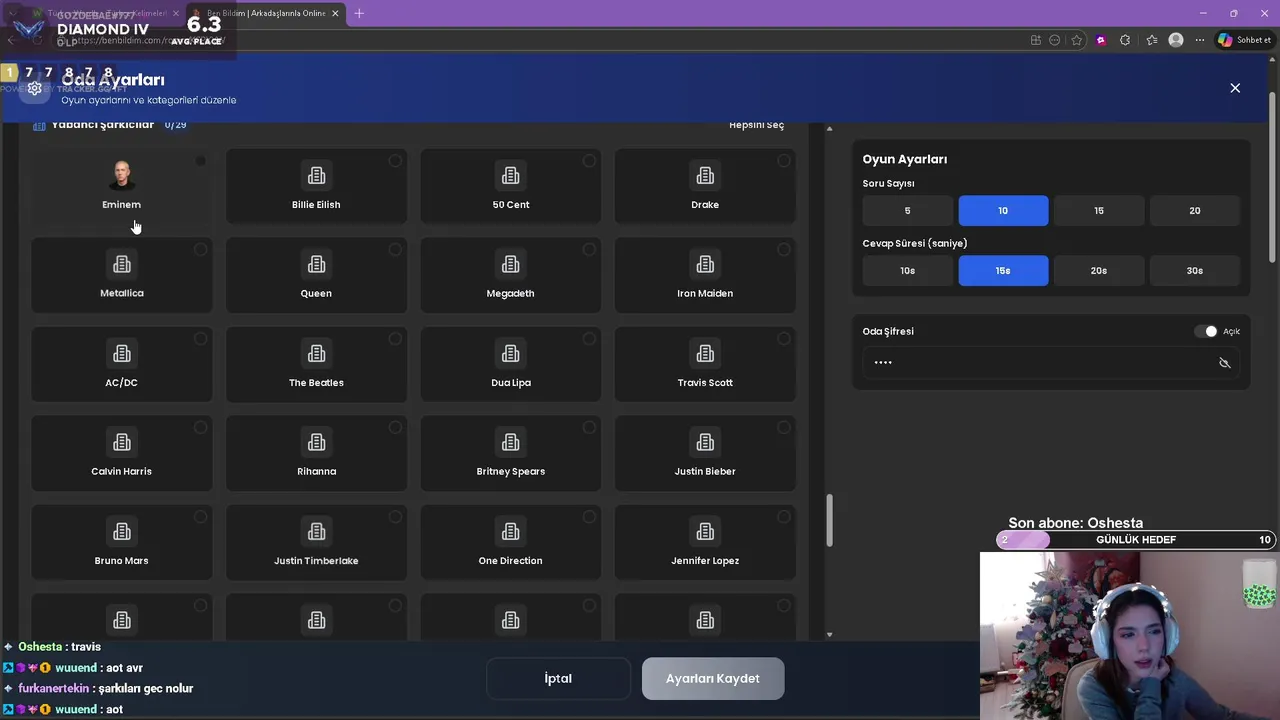The height and width of the screenshot is (720, 1280).
Task: Click the category list scrollbar thumb
Action: click(829, 520)
